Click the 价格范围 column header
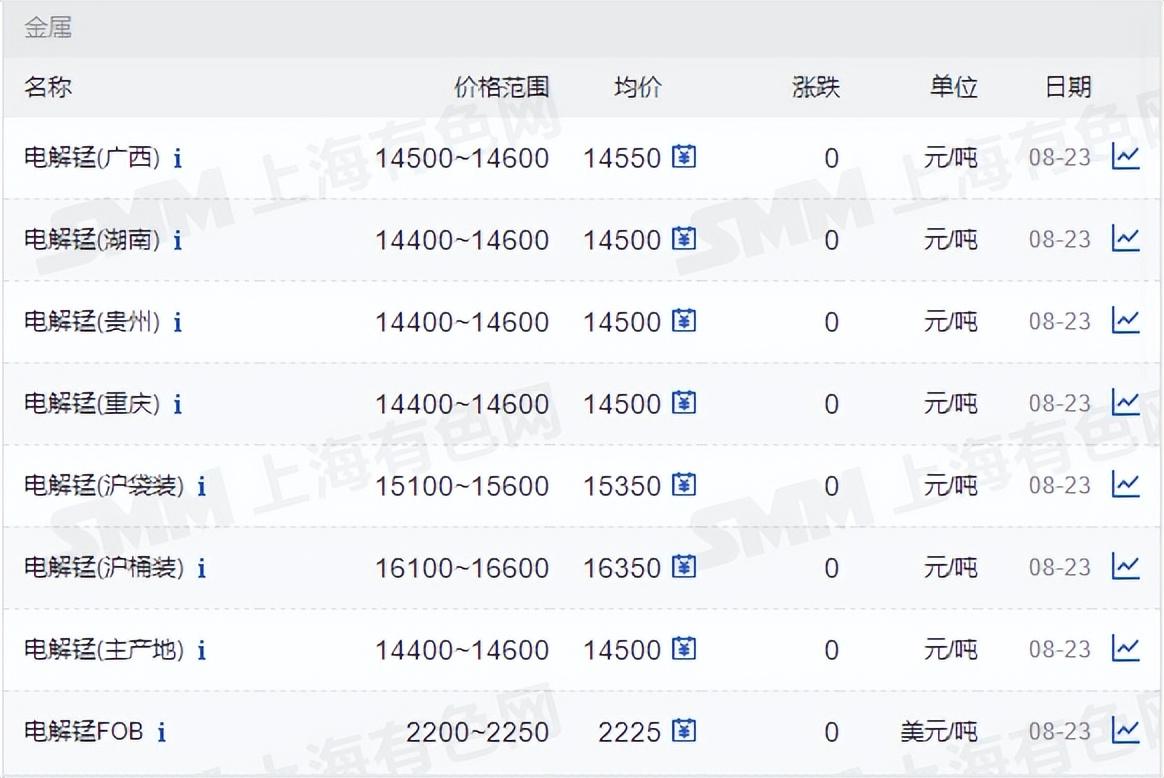This screenshot has height=778, width=1164. [x=502, y=87]
